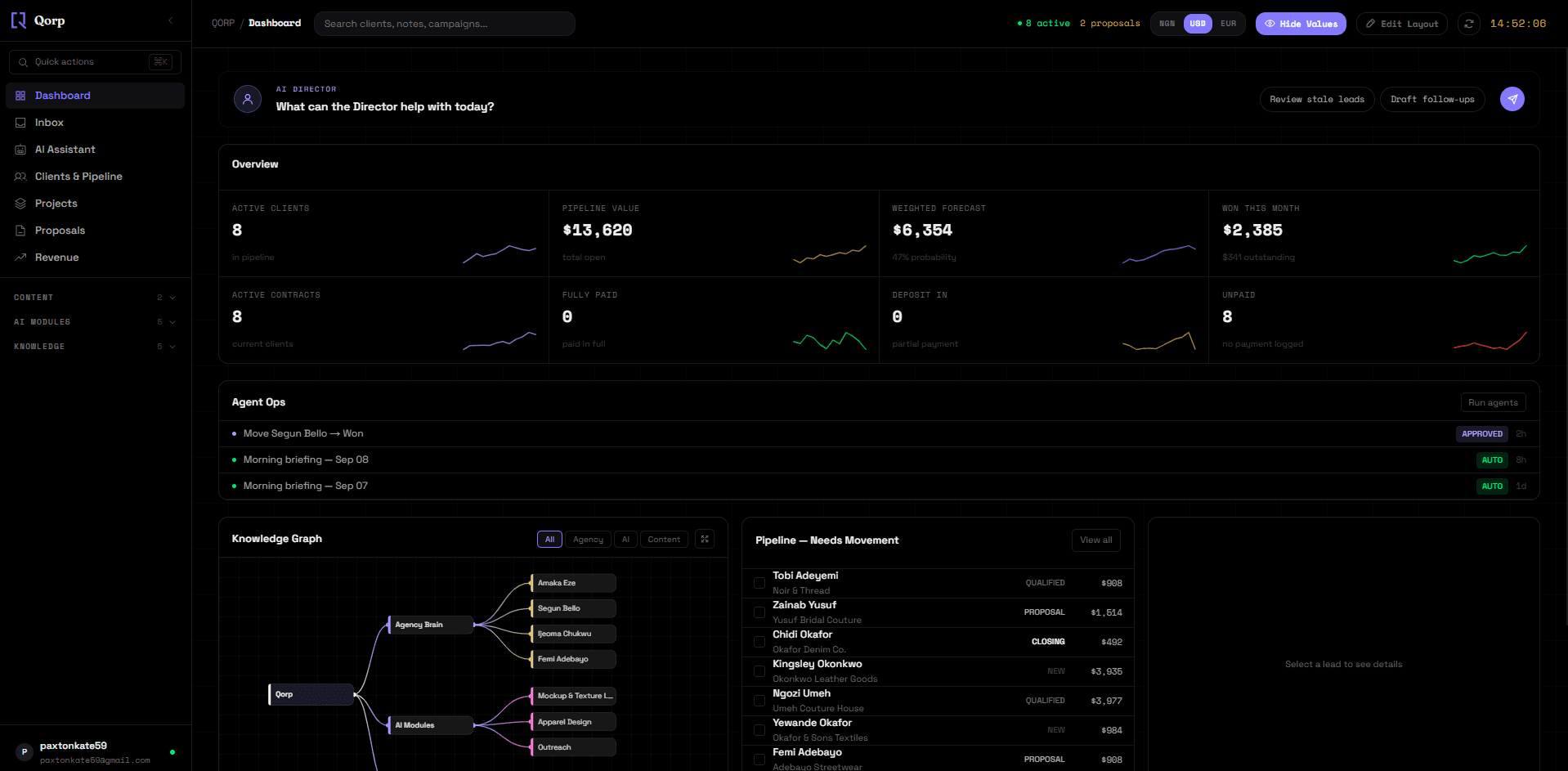Check the Chidi Okafor lead checkbox
This screenshot has height=771, width=1568.
(759, 642)
